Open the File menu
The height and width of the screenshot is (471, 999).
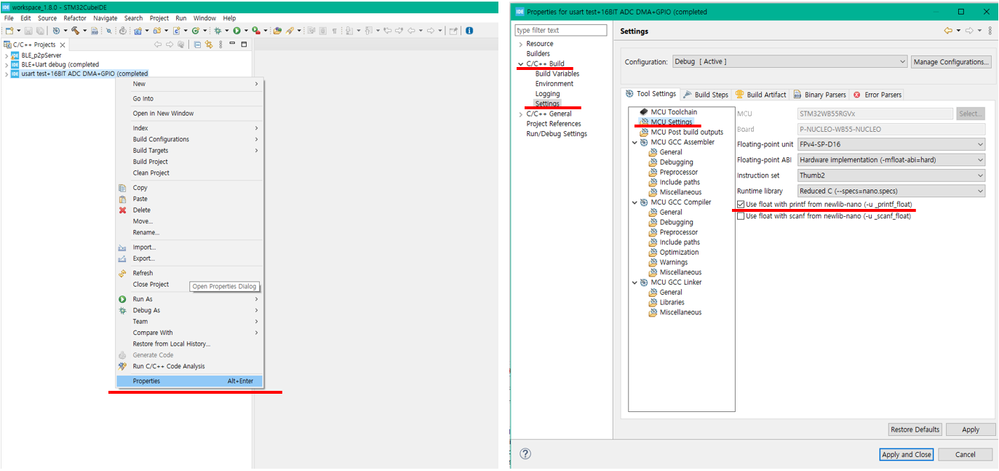coord(8,18)
